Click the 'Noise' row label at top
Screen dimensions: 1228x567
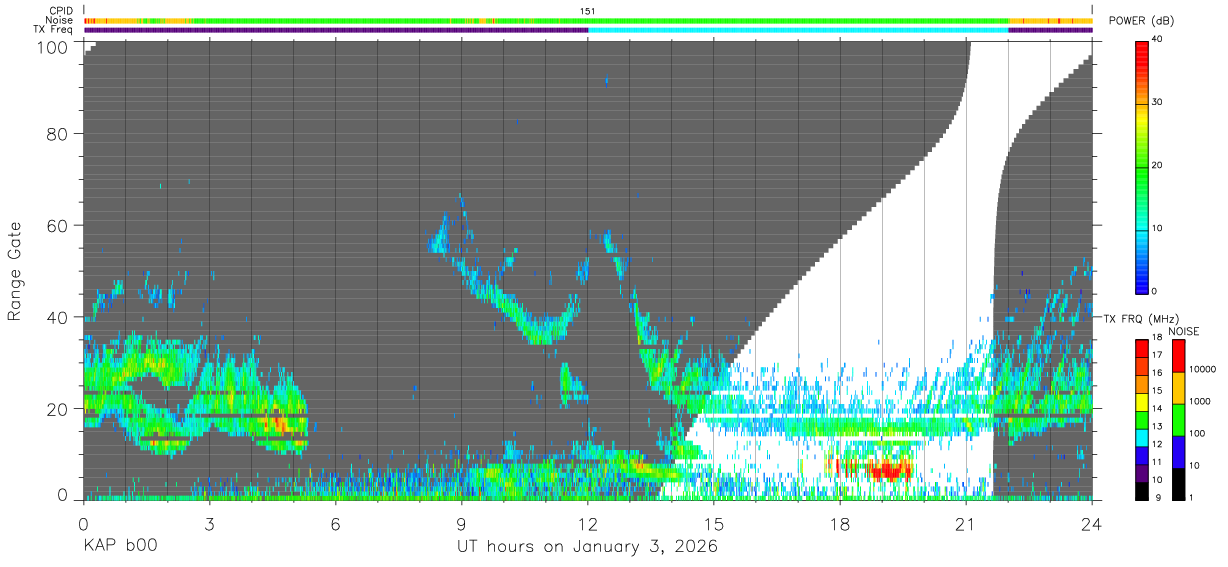pyautogui.click(x=58, y=20)
